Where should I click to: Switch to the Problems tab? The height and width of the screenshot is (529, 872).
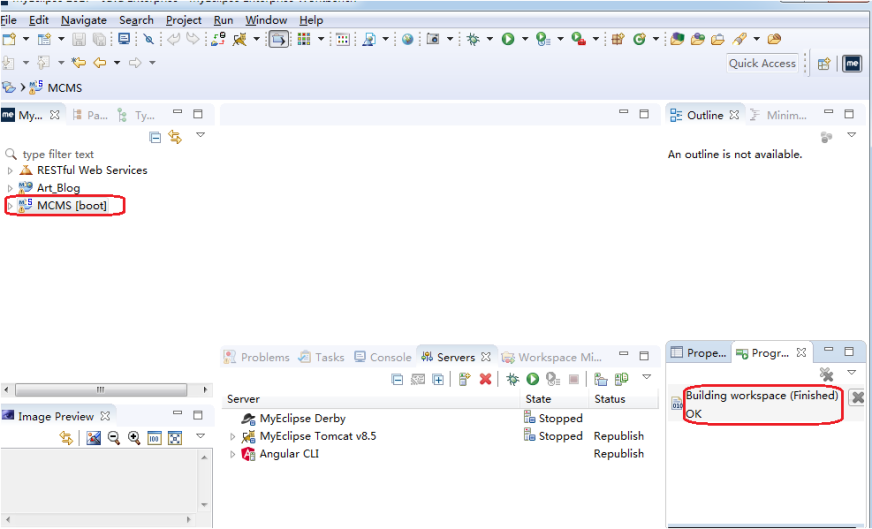257,357
